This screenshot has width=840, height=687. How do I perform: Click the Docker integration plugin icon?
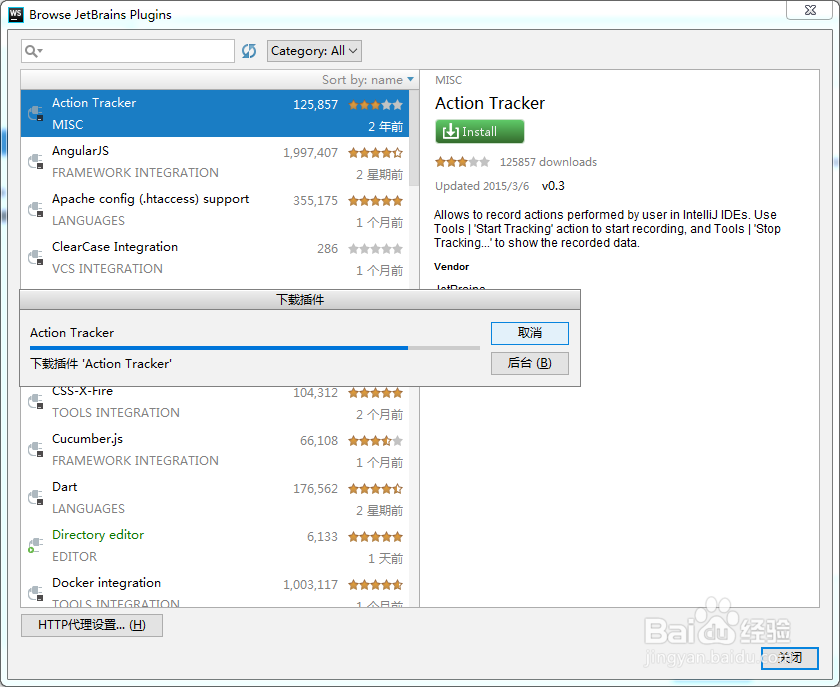tap(36, 593)
